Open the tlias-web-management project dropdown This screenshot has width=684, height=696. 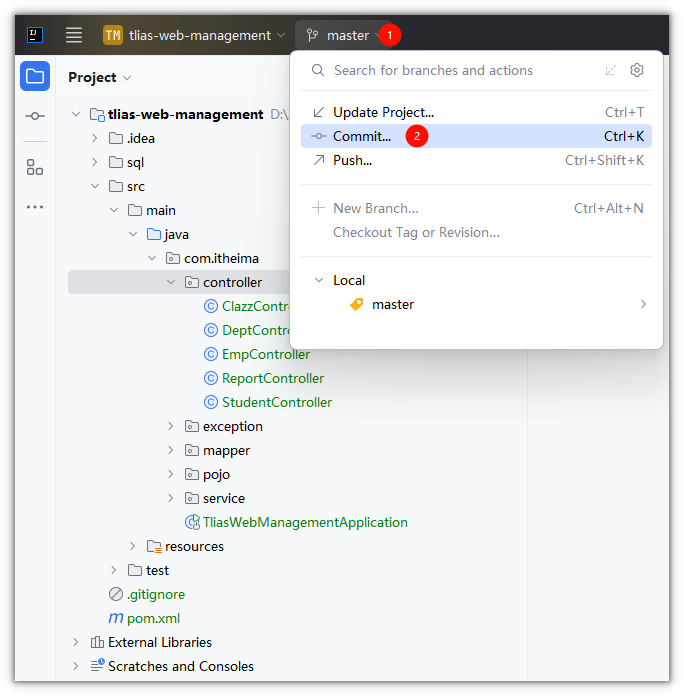point(194,35)
